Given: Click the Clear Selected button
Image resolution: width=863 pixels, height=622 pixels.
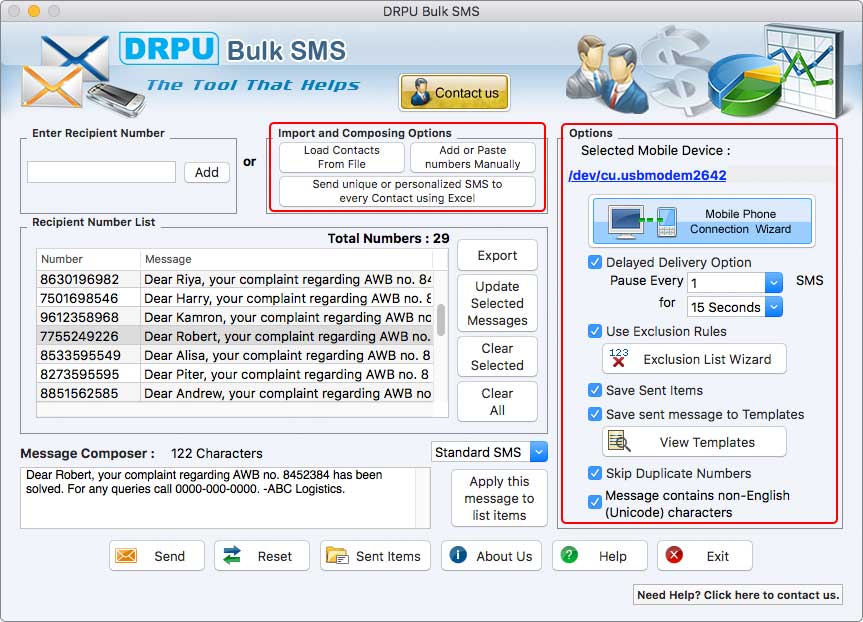Looking at the screenshot, I should (497, 357).
